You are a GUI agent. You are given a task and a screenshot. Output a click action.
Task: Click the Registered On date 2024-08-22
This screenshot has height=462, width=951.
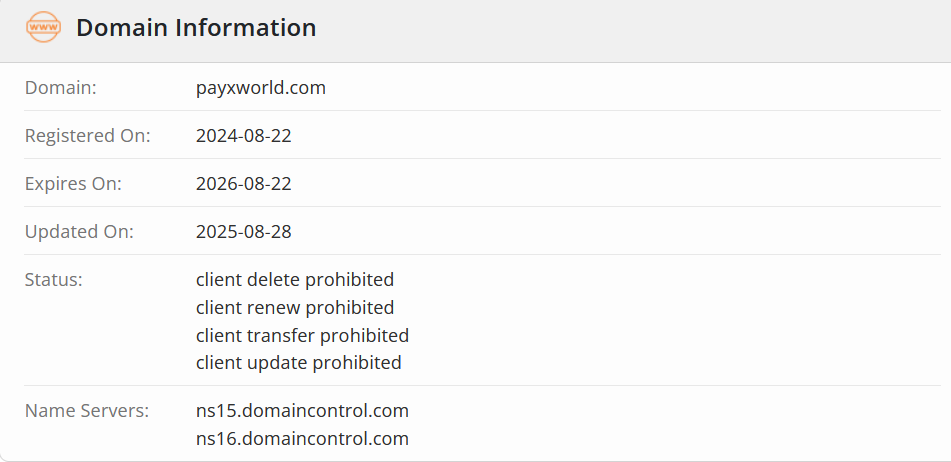click(x=244, y=136)
